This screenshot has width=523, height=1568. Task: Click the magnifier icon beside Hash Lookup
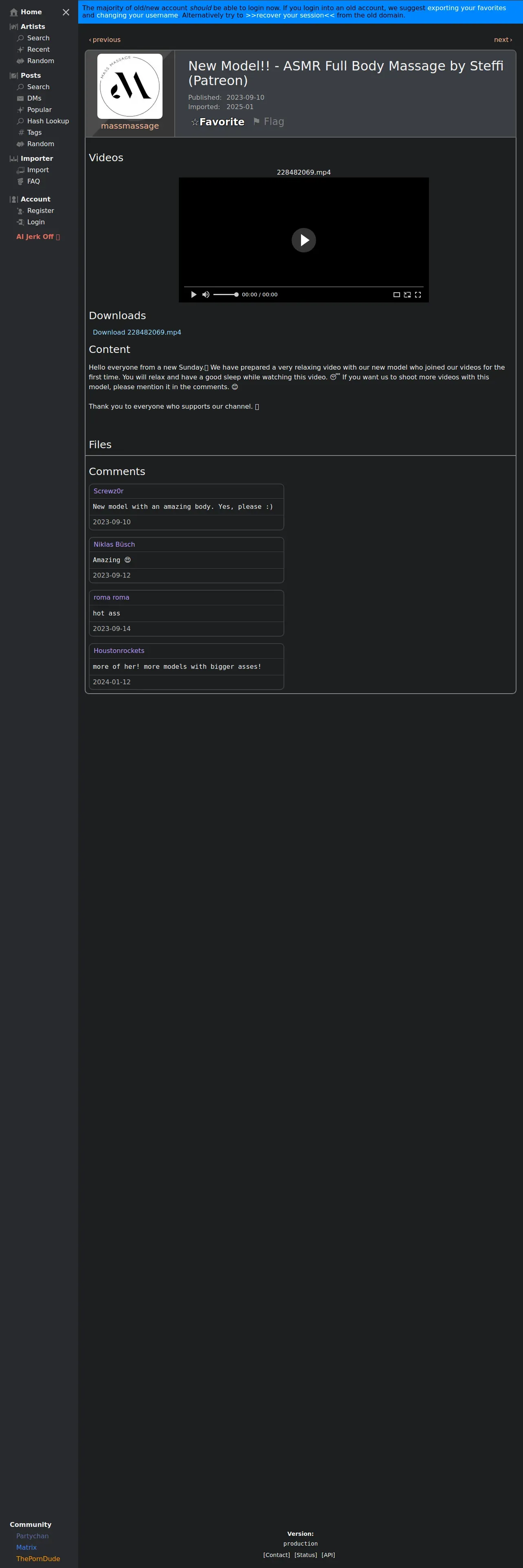(21, 121)
